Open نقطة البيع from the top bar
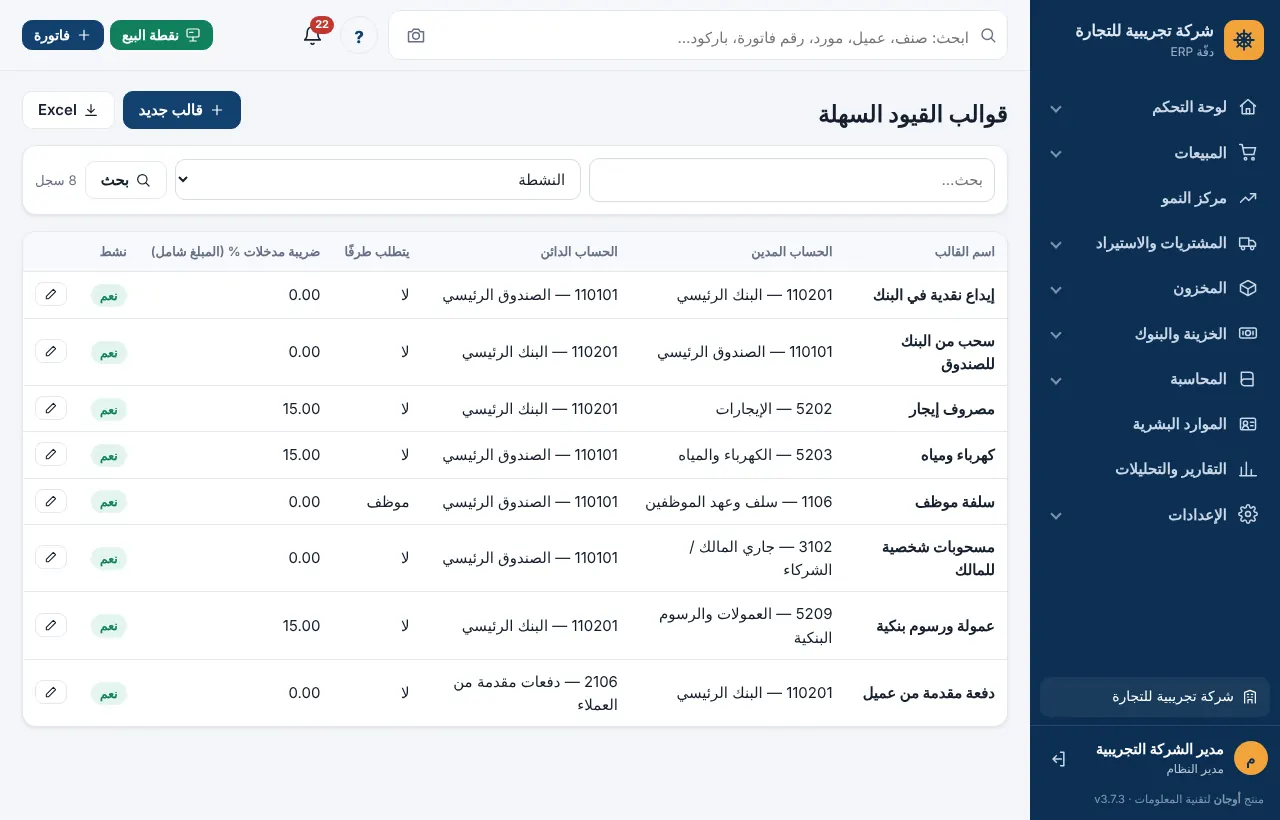 (161, 35)
